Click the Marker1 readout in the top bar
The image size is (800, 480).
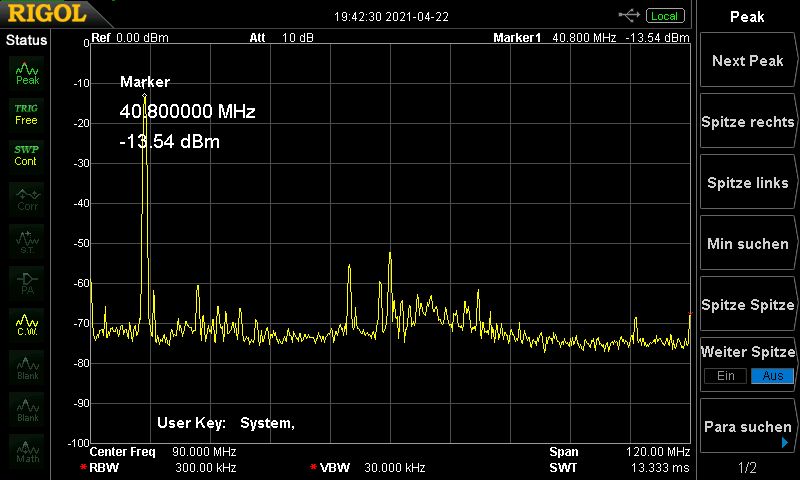point(591,38)
